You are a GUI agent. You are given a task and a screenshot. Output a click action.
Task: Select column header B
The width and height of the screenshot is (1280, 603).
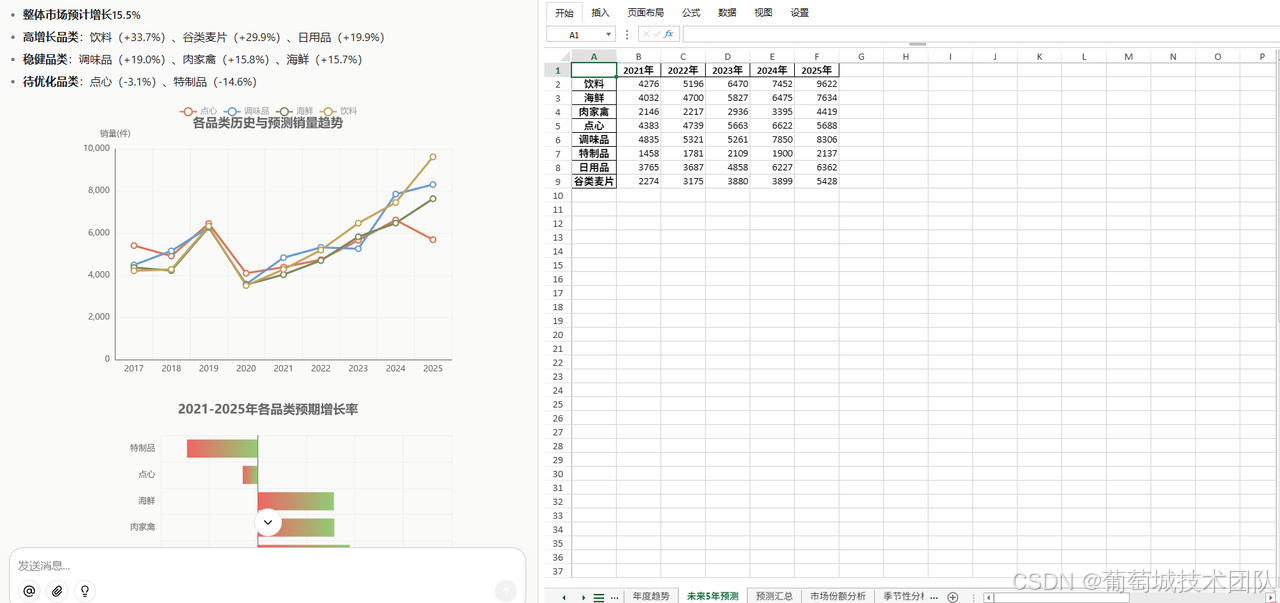[x=638, y=56]
